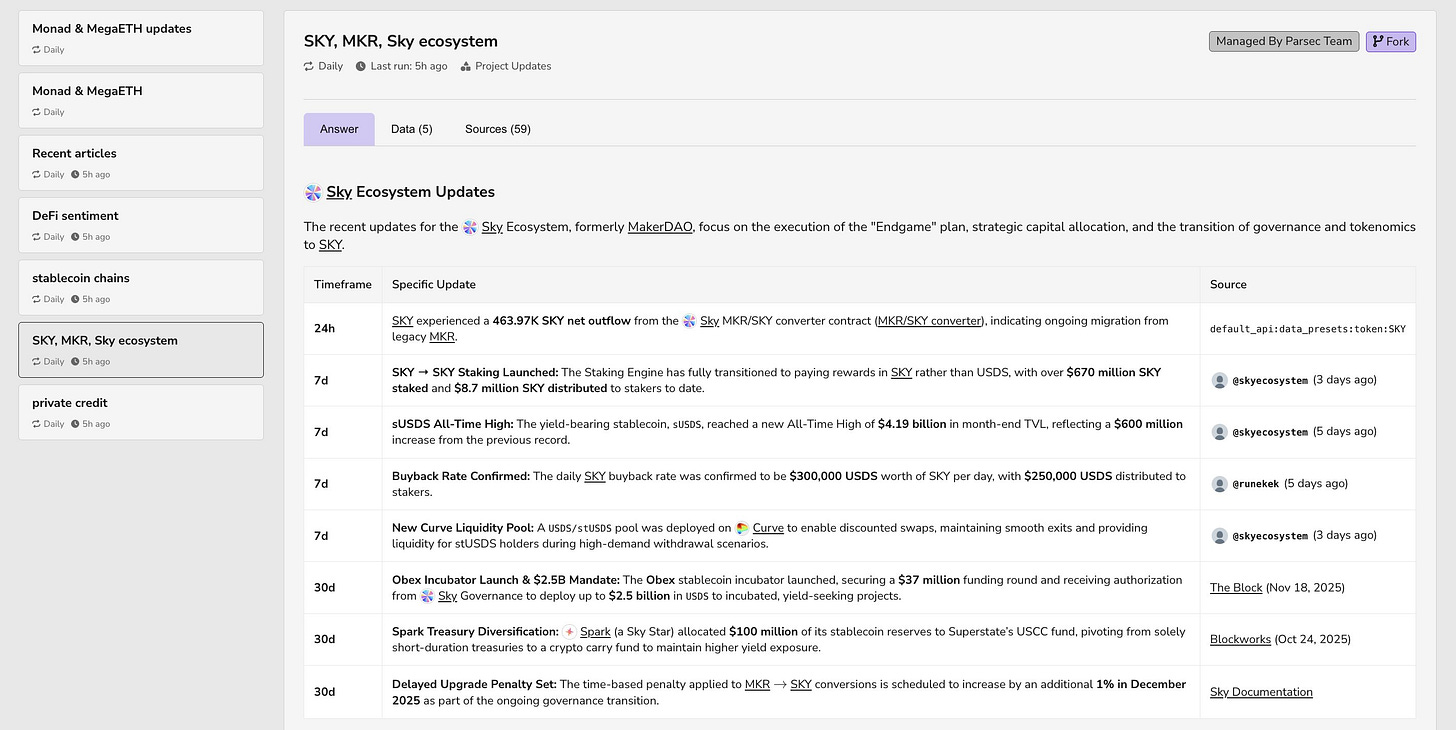1456x730 pixels.
Task: Click @skyecosystem handle in sUSDS All-Time High row
Action: pyautogui.click(x=1269, y=432)
